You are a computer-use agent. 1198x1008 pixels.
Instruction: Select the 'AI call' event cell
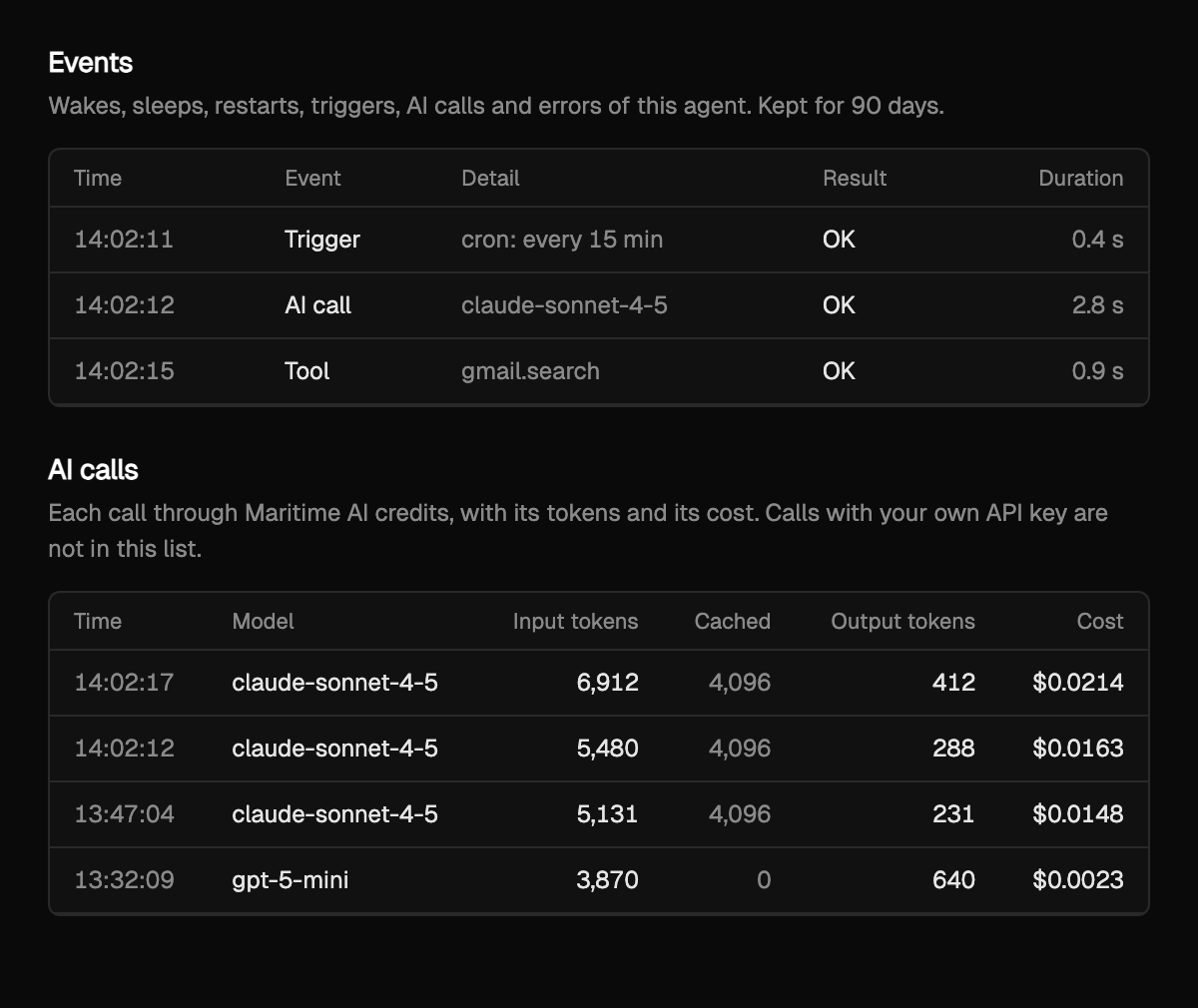click(x=318, y=305)
